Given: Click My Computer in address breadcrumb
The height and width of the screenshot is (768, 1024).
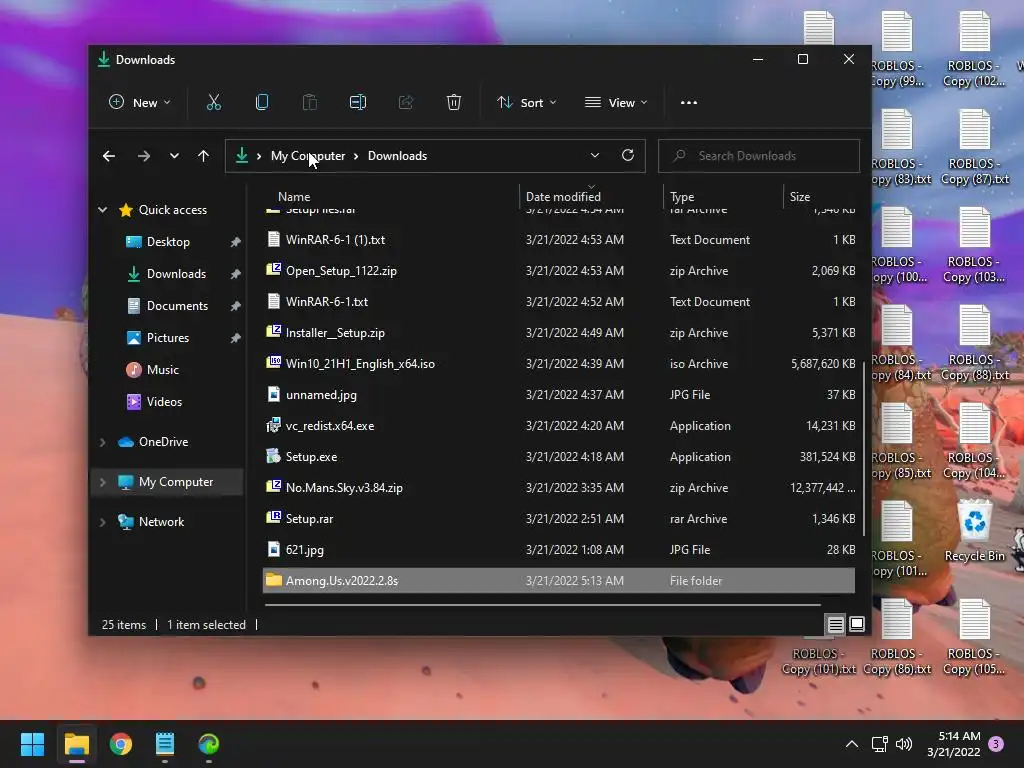Looking at the screenshot, I should click(x=308, y=156).
